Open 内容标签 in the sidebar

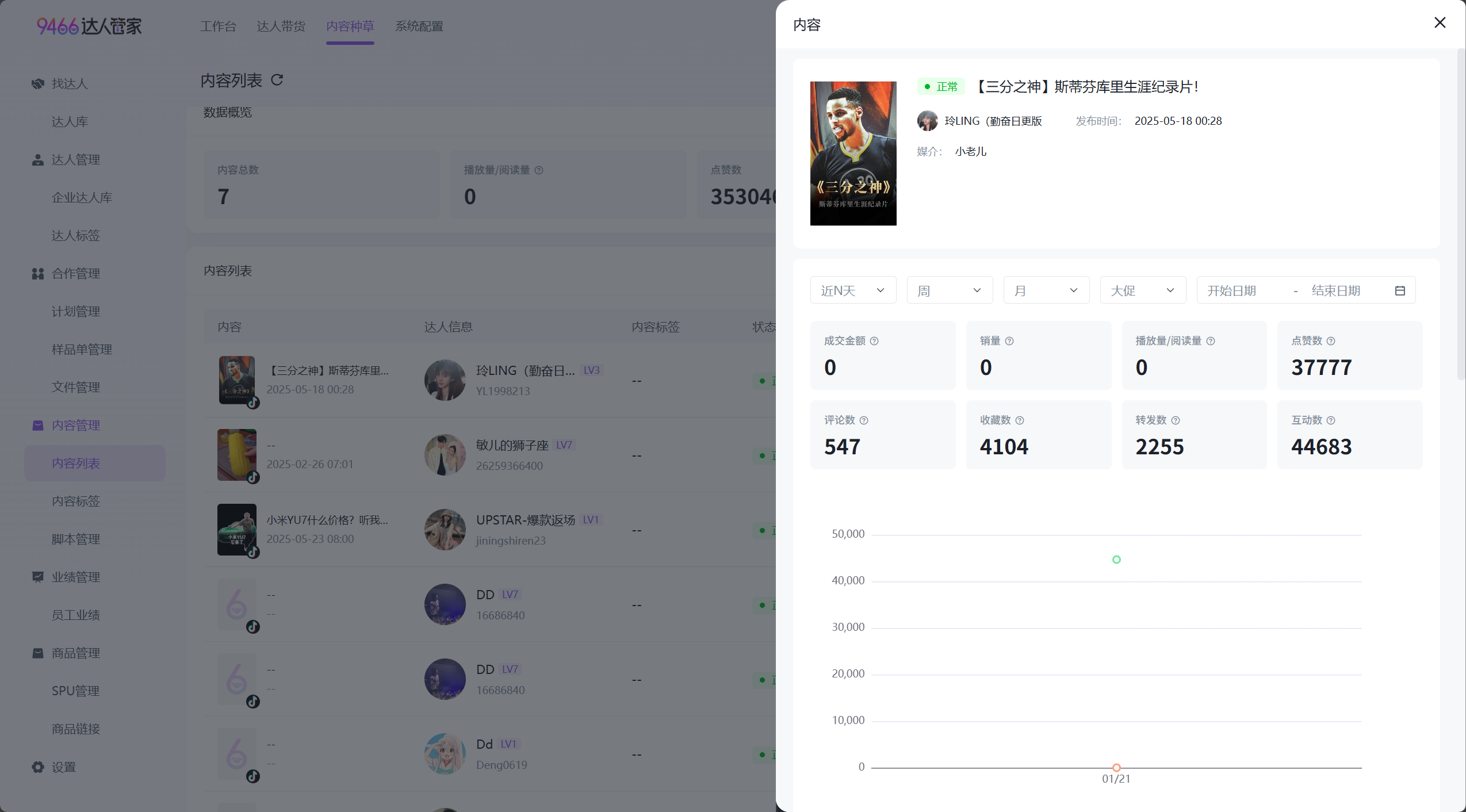pos(76,501)
